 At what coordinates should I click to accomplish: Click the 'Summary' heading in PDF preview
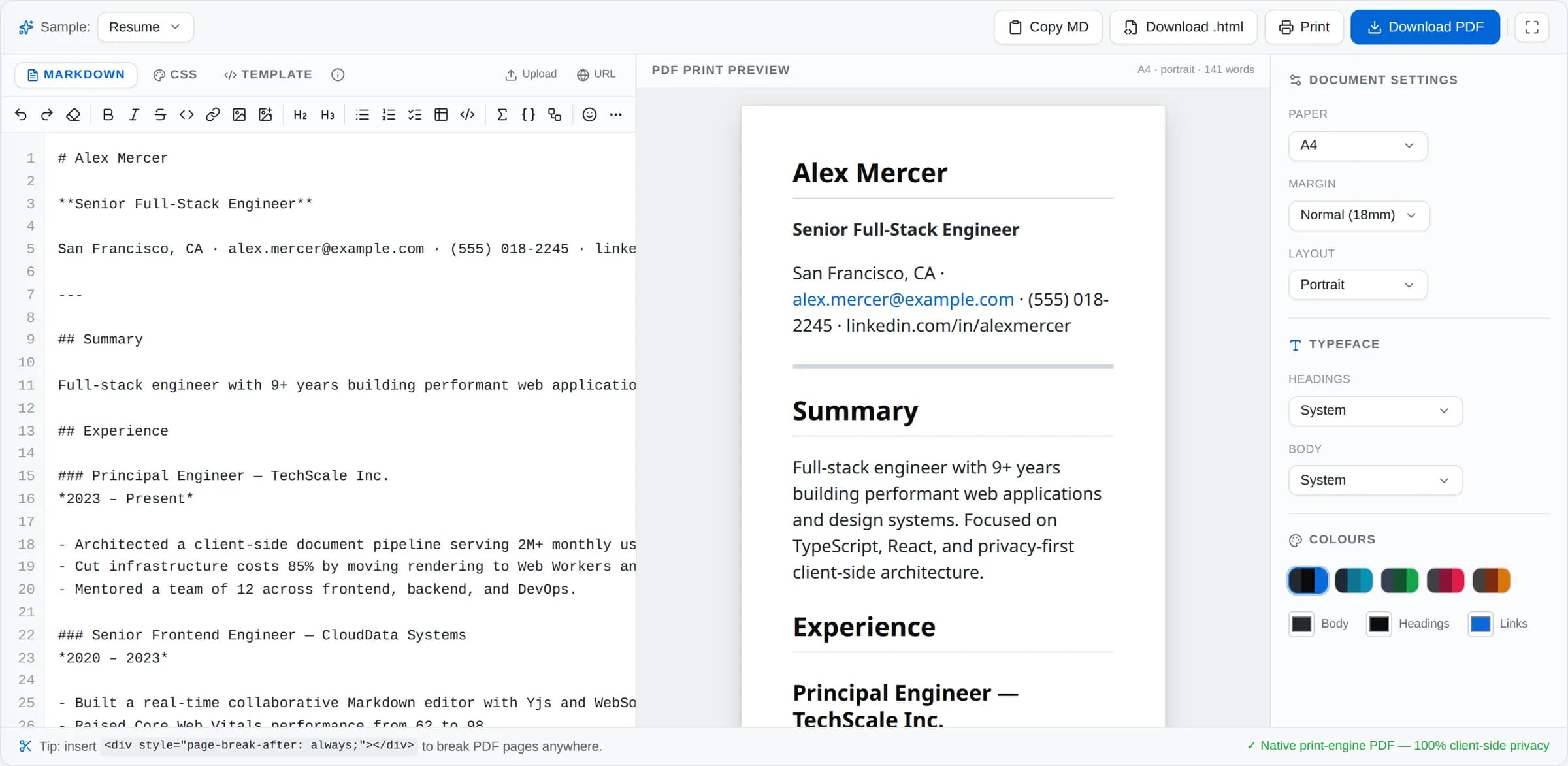tap(855, 411)
